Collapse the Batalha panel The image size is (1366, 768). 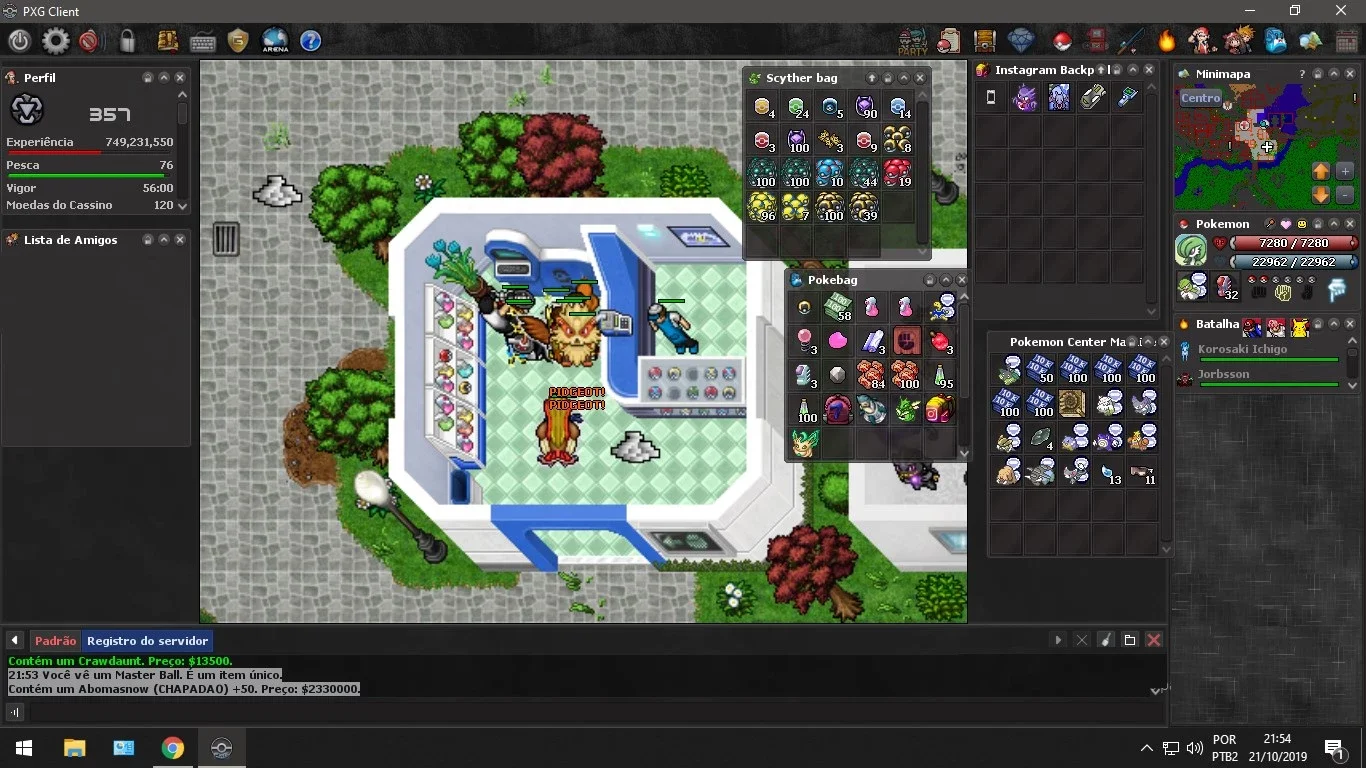pos(1334,323)
